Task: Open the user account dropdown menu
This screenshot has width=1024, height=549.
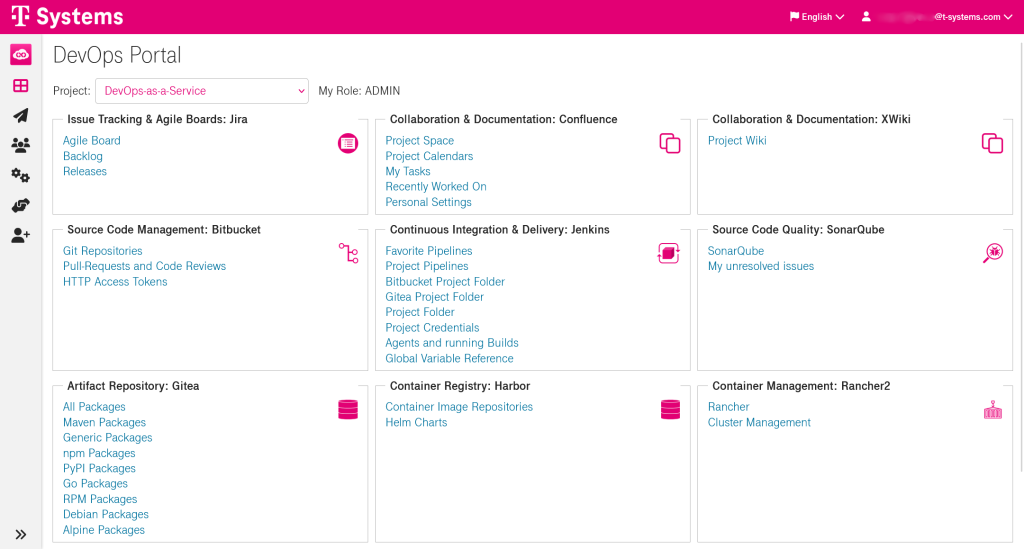Action: click(937, 17)
